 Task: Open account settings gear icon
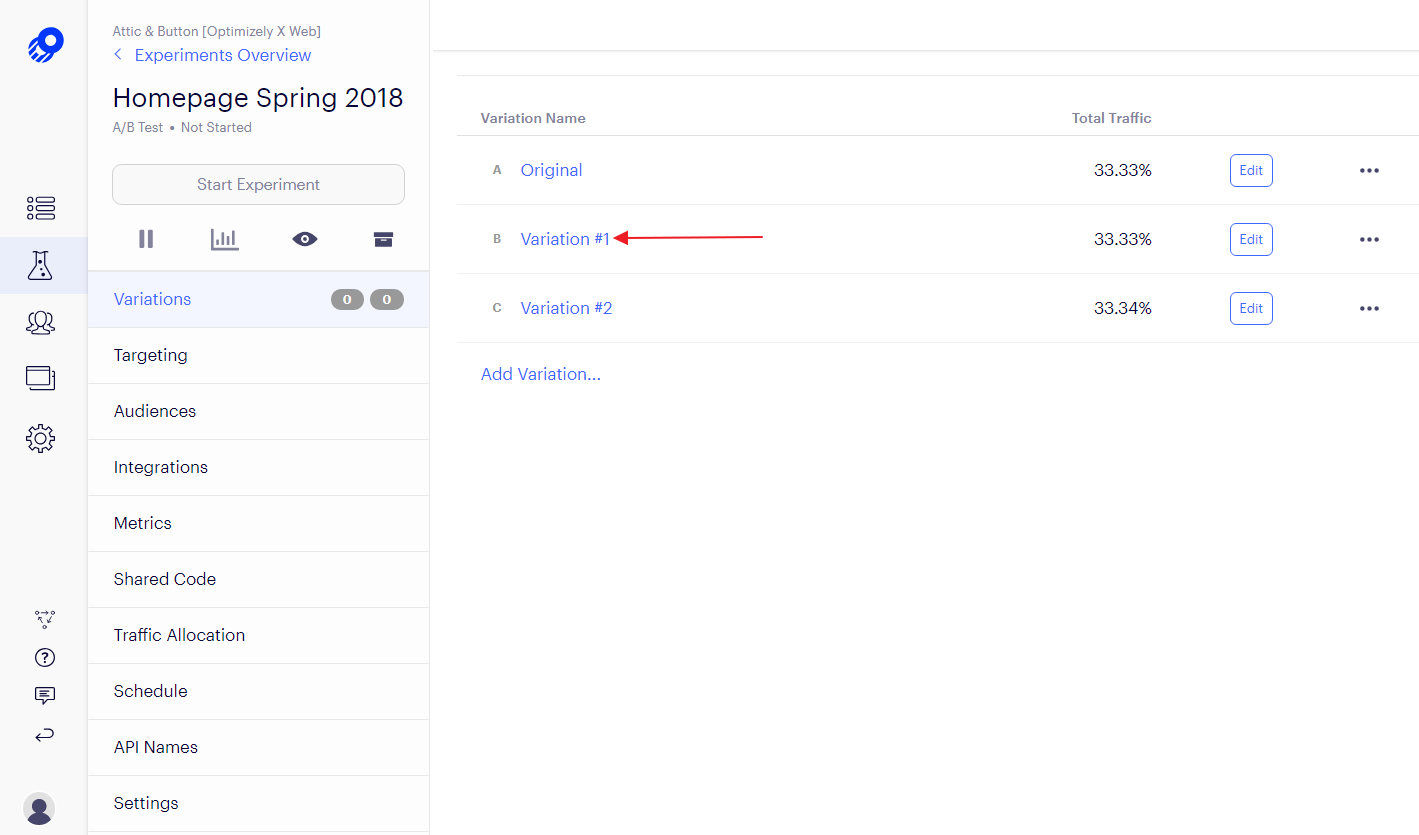coord(41,438)
